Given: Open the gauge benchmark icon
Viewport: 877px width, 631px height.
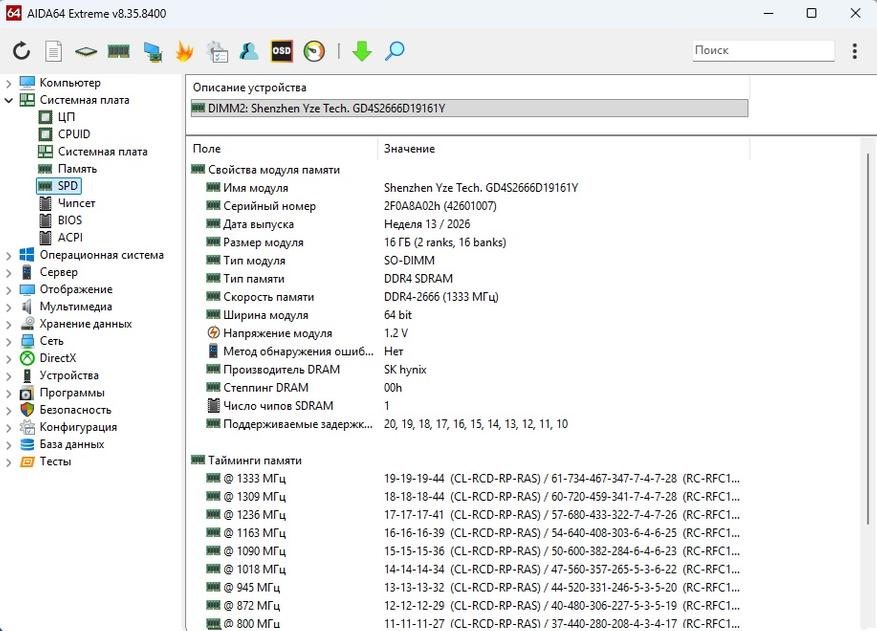Looking at the screenshot, I should coord(314,51).
